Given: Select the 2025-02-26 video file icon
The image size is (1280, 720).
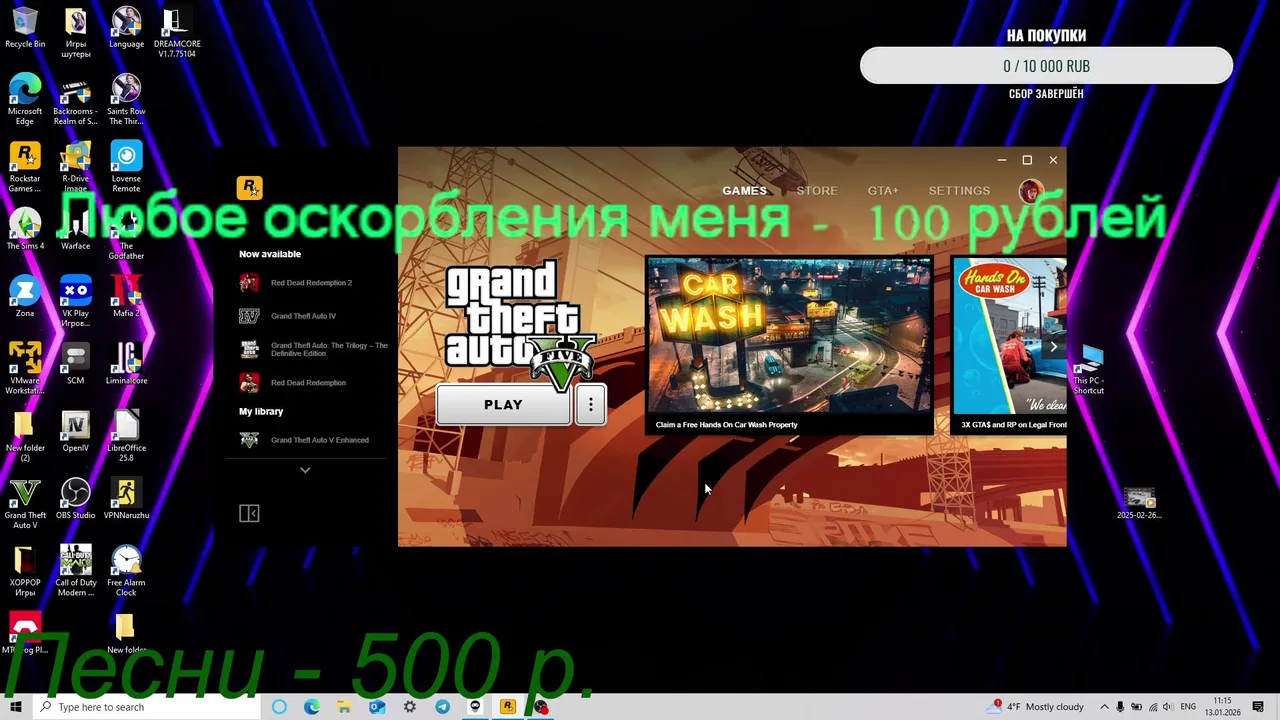Looking at the screenshot, I should (x=1139, y=504).
